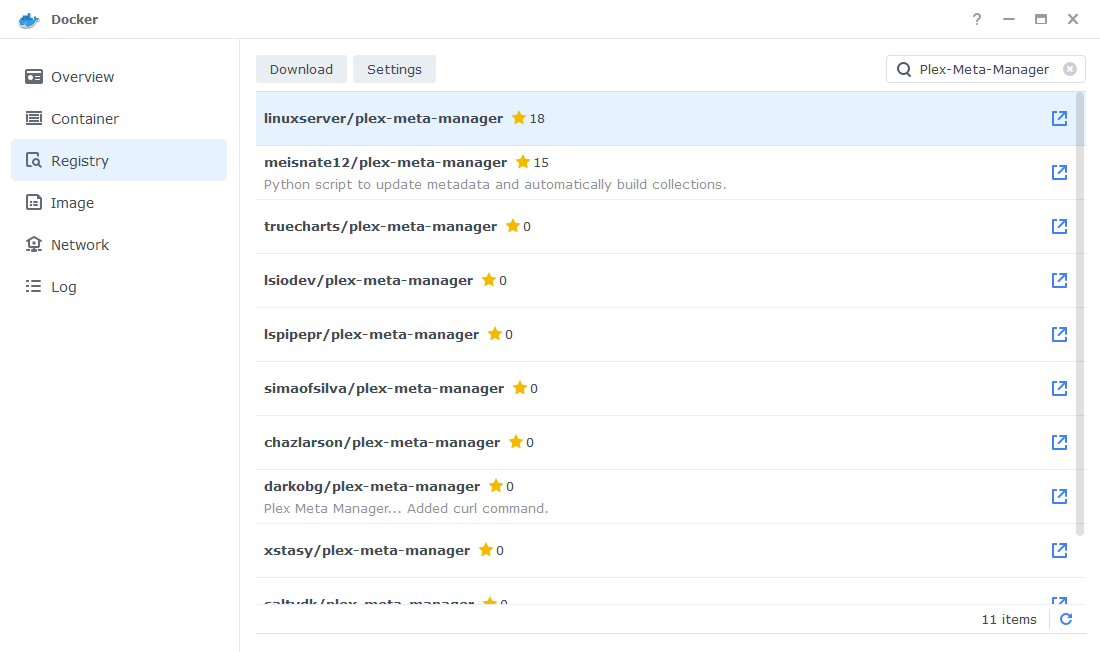Select the Registry section in the sidebar
Viewport: 1100px width, 652px height.
(119, 160)
